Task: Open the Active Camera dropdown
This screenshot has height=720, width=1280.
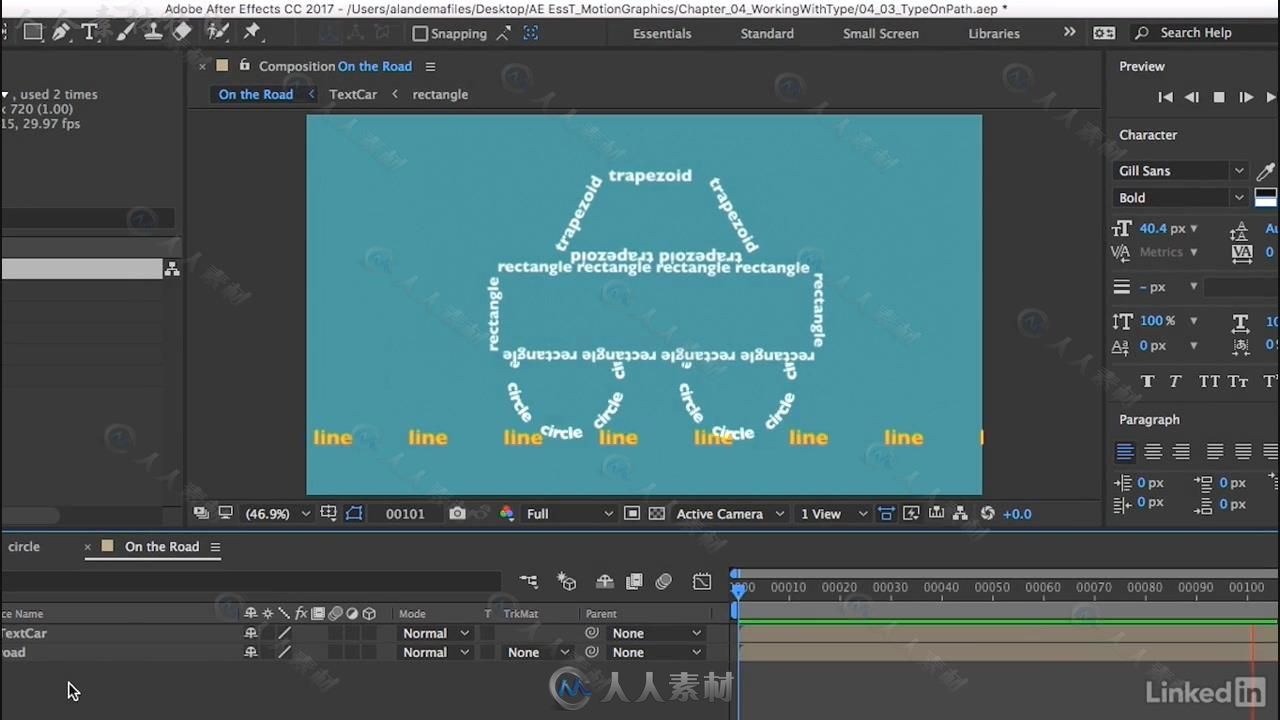Action: [732, 514]
